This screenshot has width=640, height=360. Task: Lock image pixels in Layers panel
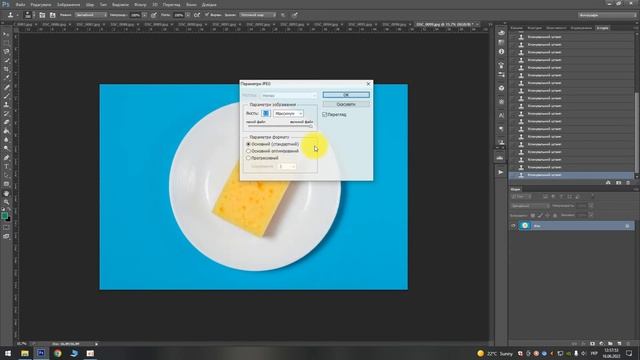pos(540,215)
